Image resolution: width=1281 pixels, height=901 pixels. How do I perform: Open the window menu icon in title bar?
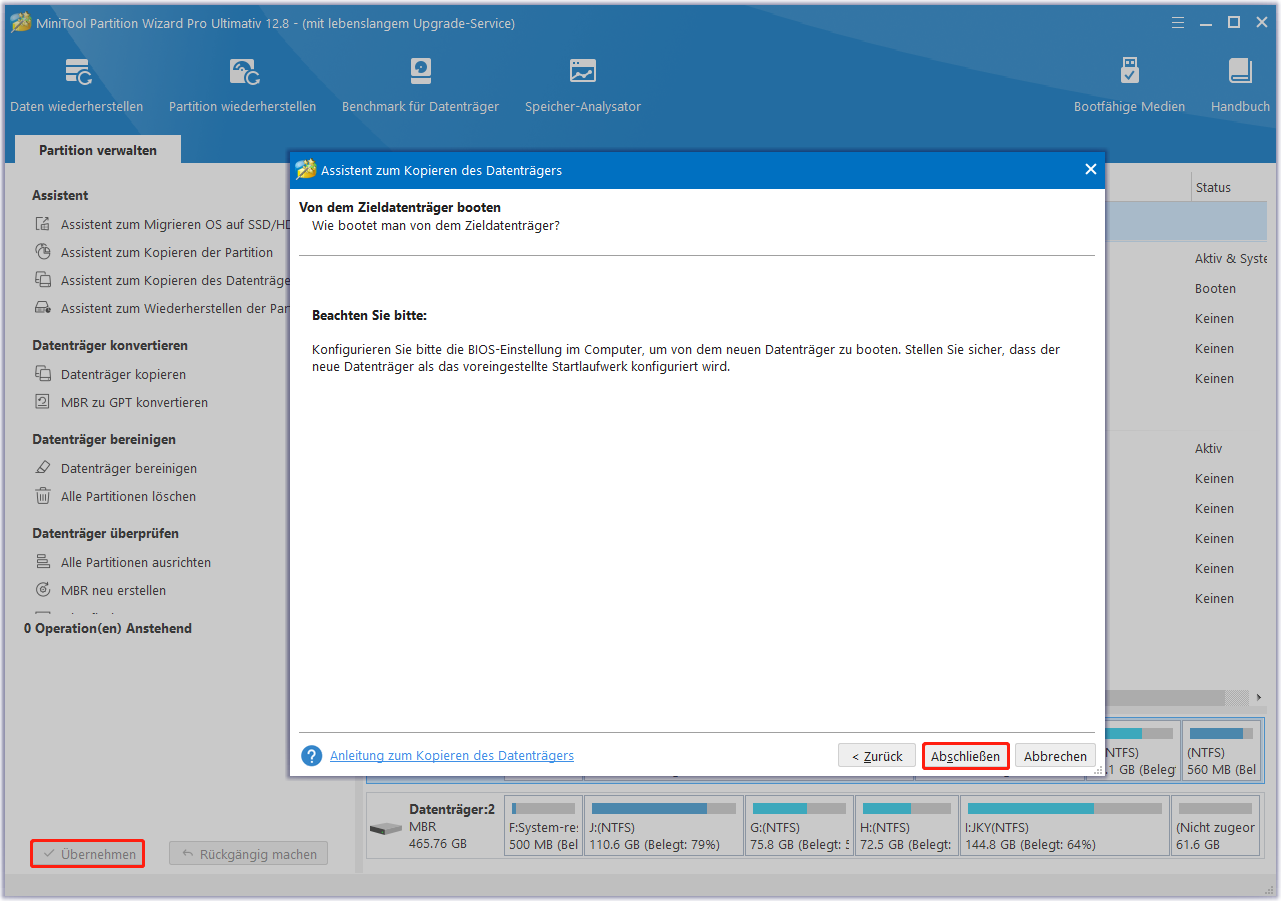click(x=1180, y=22)
